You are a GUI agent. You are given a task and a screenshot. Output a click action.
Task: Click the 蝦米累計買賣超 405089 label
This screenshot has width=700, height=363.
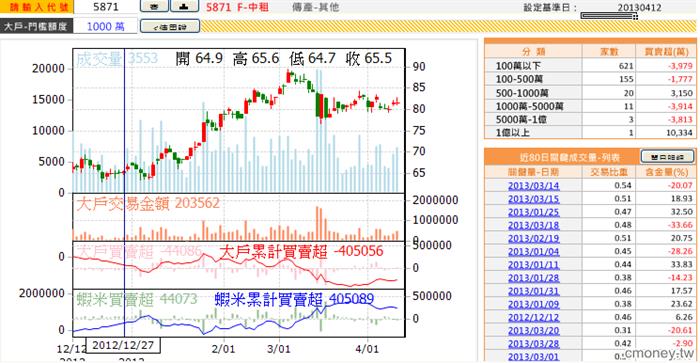(294, 299)
